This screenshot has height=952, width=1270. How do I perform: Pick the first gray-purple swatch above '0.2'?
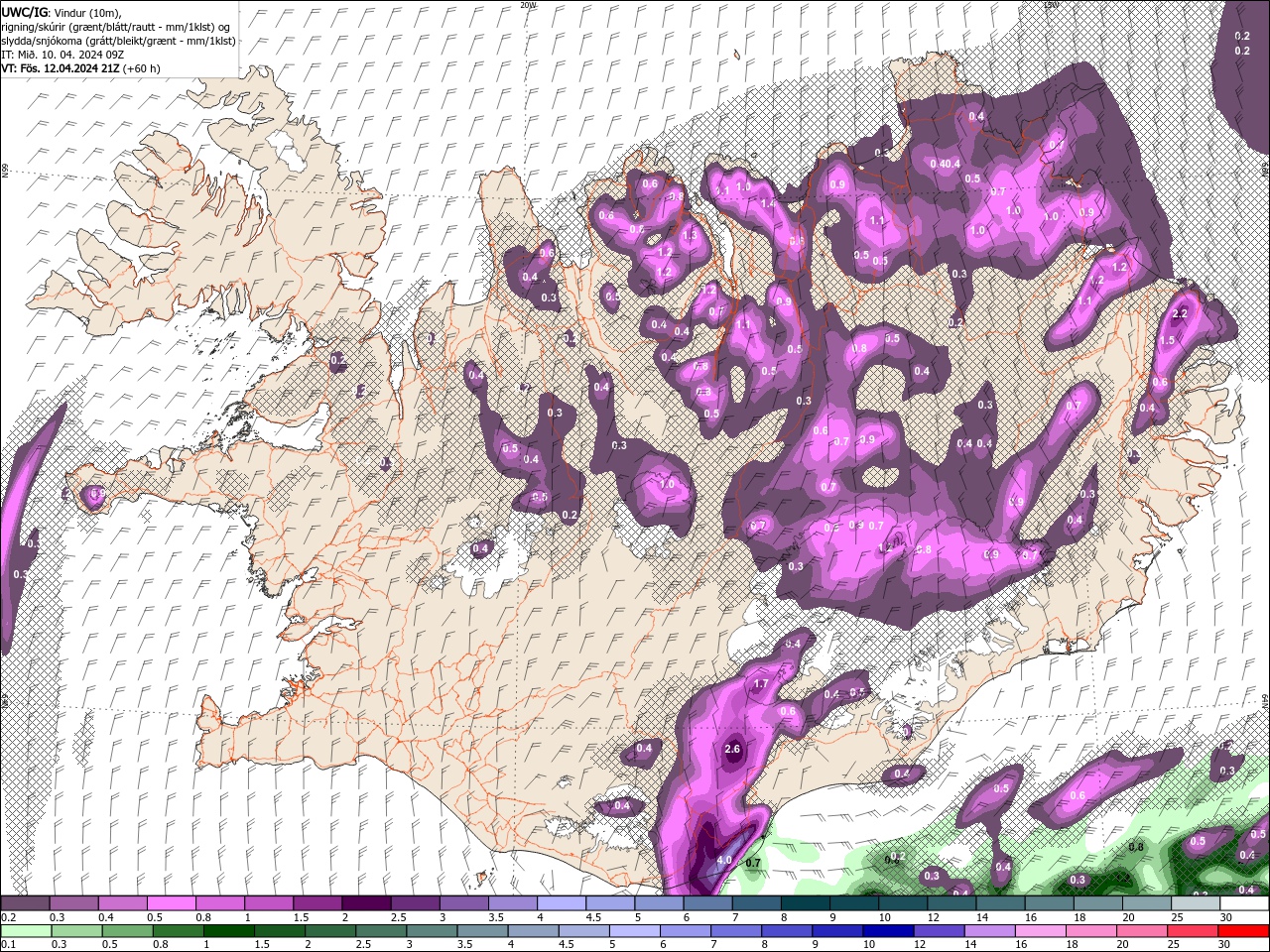(x=25, y=903)
